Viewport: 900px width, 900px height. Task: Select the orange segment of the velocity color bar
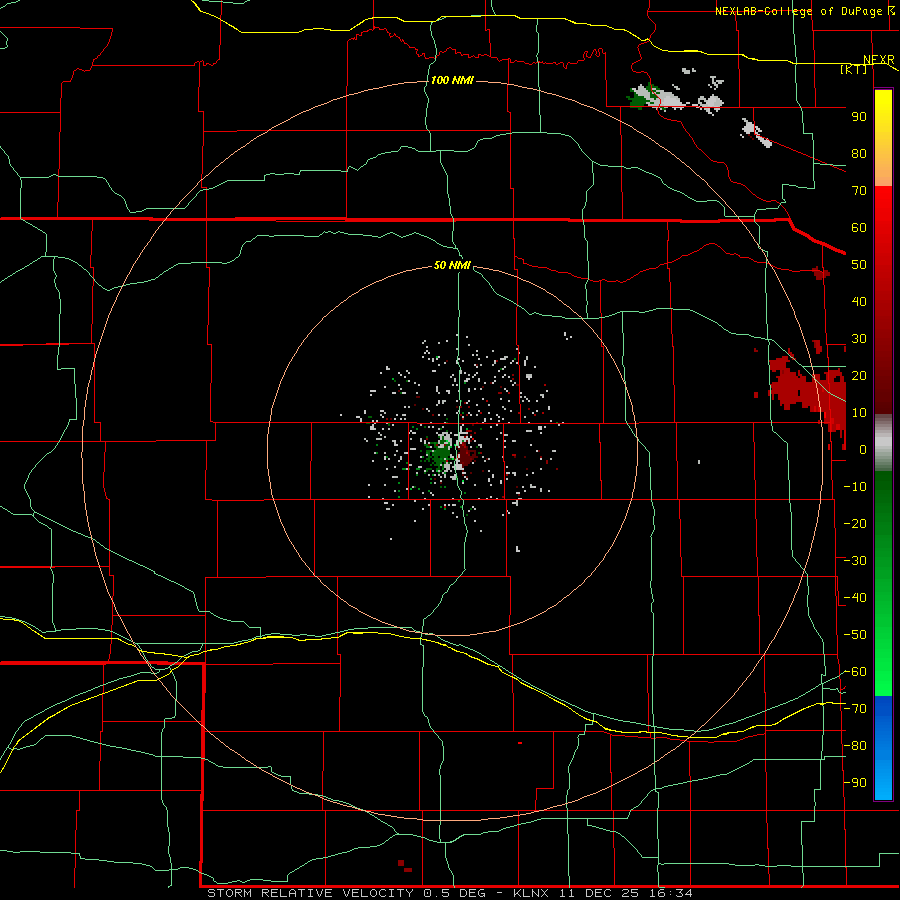click(883, 166)
